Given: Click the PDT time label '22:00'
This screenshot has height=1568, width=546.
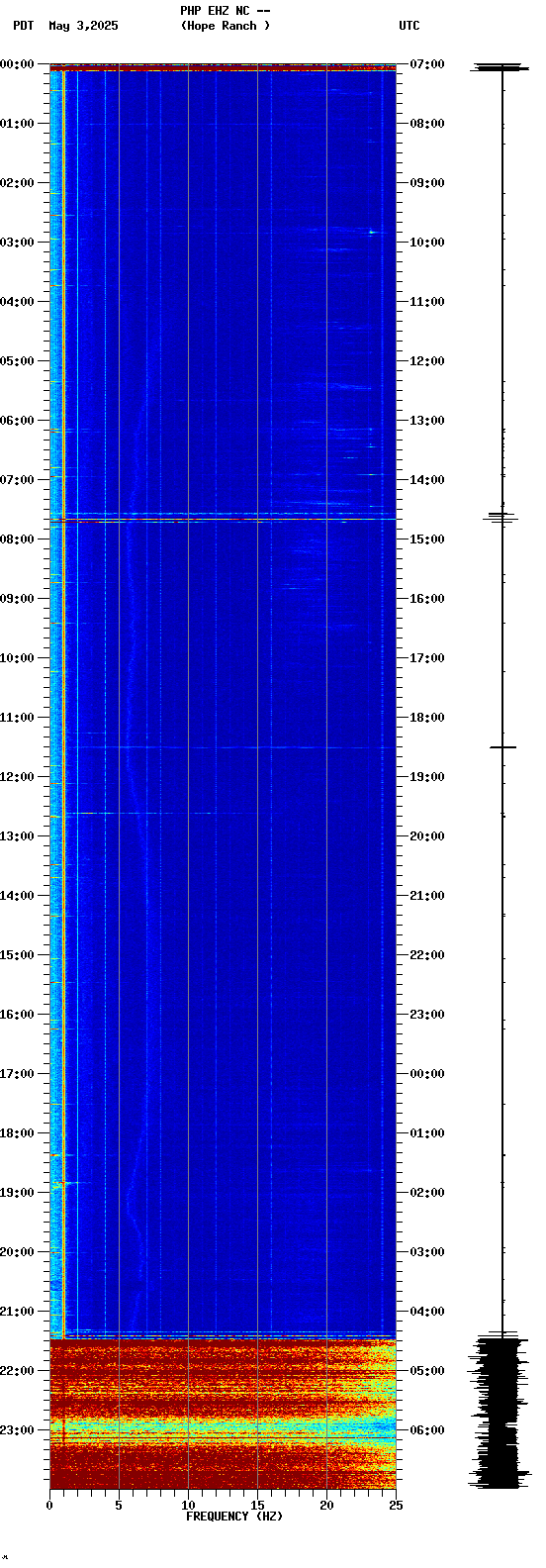Looking at the screenshot, I should click(17, 1371).
